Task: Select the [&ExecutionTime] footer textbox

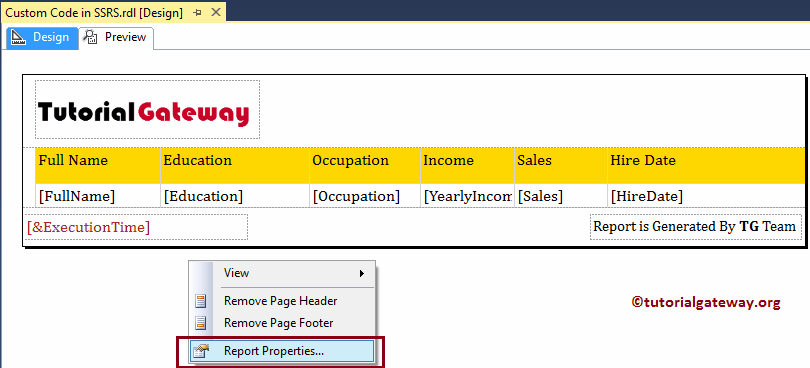Action: pyautogui.click(x=136, y=227)
